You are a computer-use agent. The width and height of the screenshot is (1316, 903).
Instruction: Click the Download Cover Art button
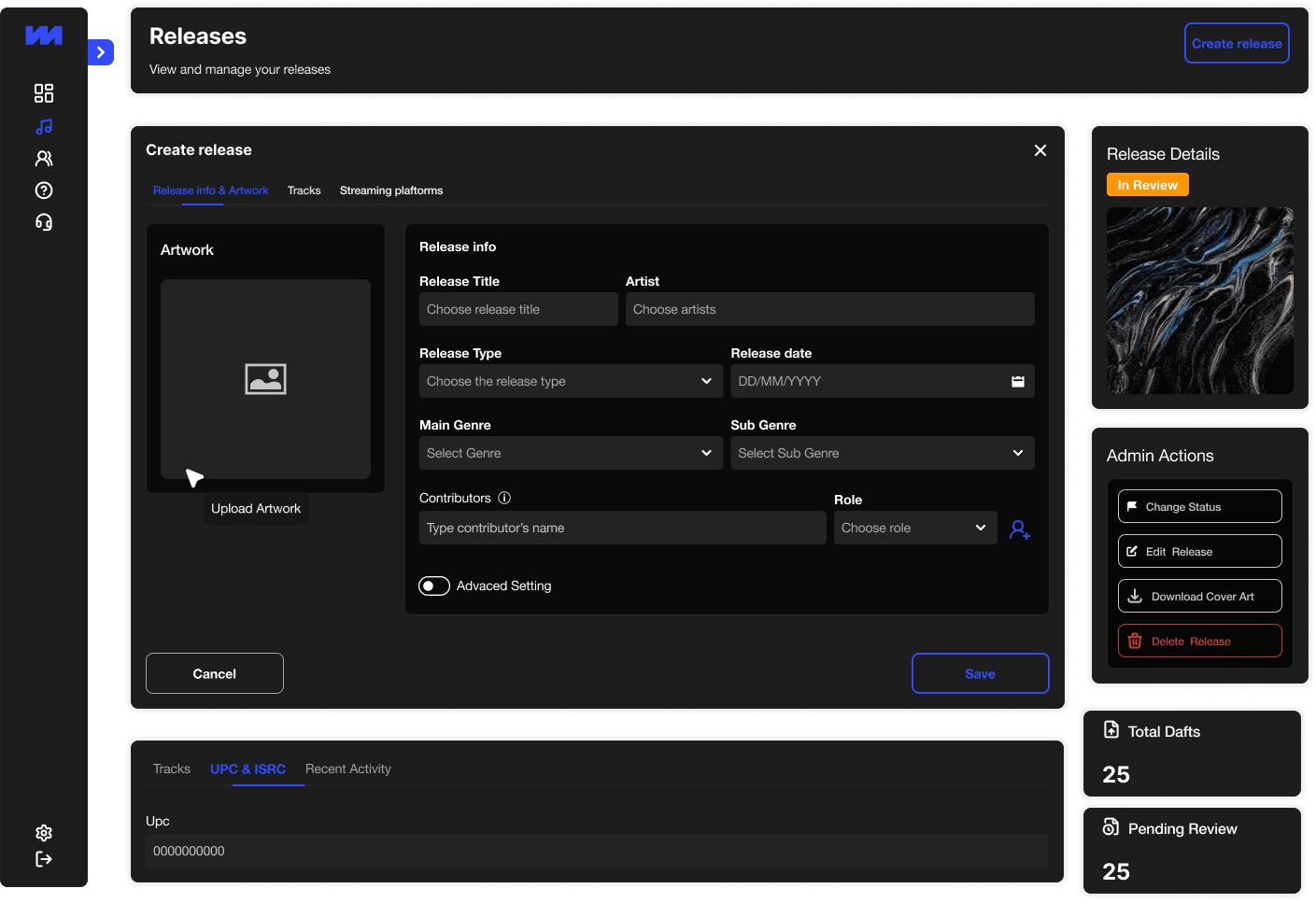click(1200, 596)
